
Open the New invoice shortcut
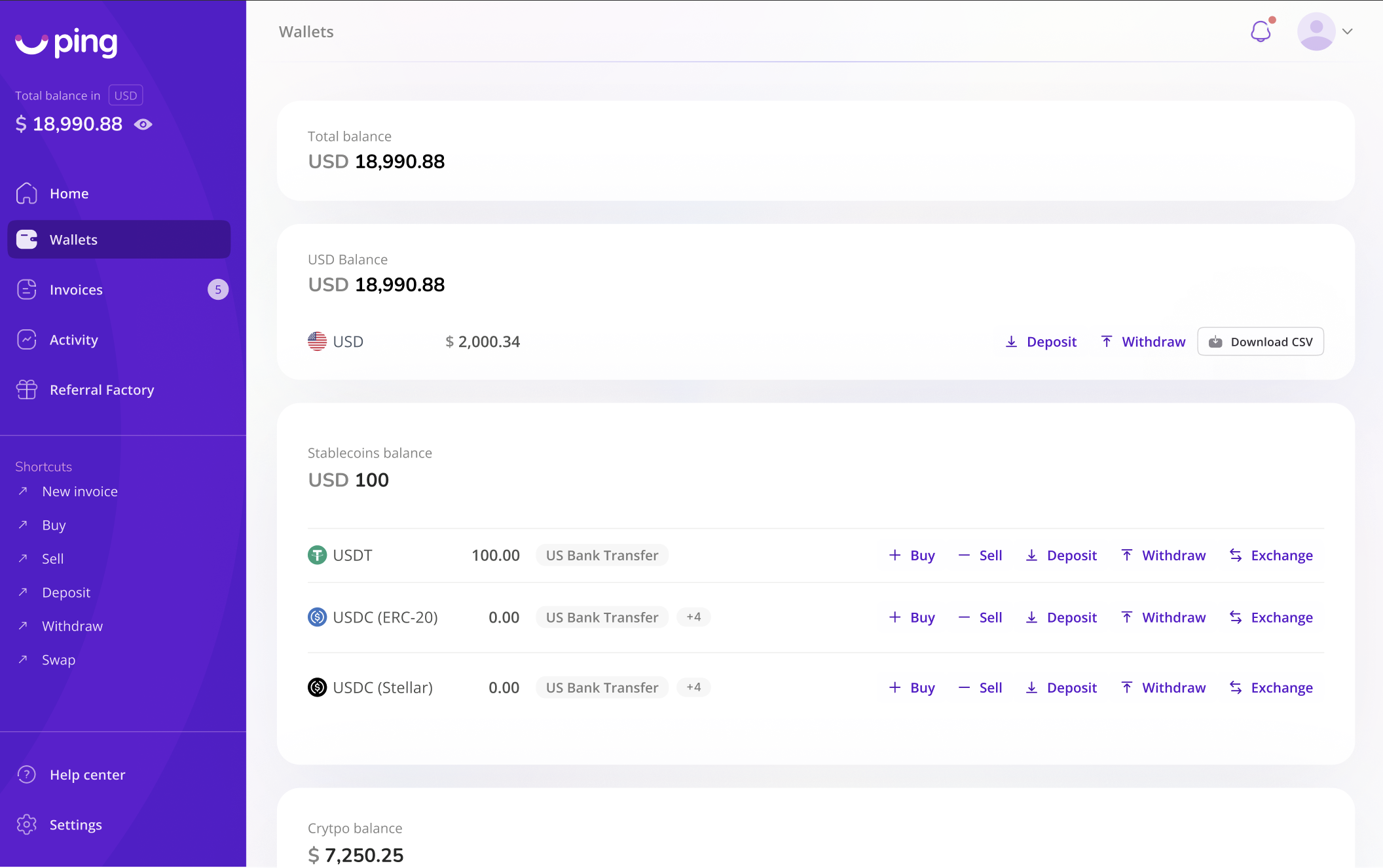[x=79, y=492]
